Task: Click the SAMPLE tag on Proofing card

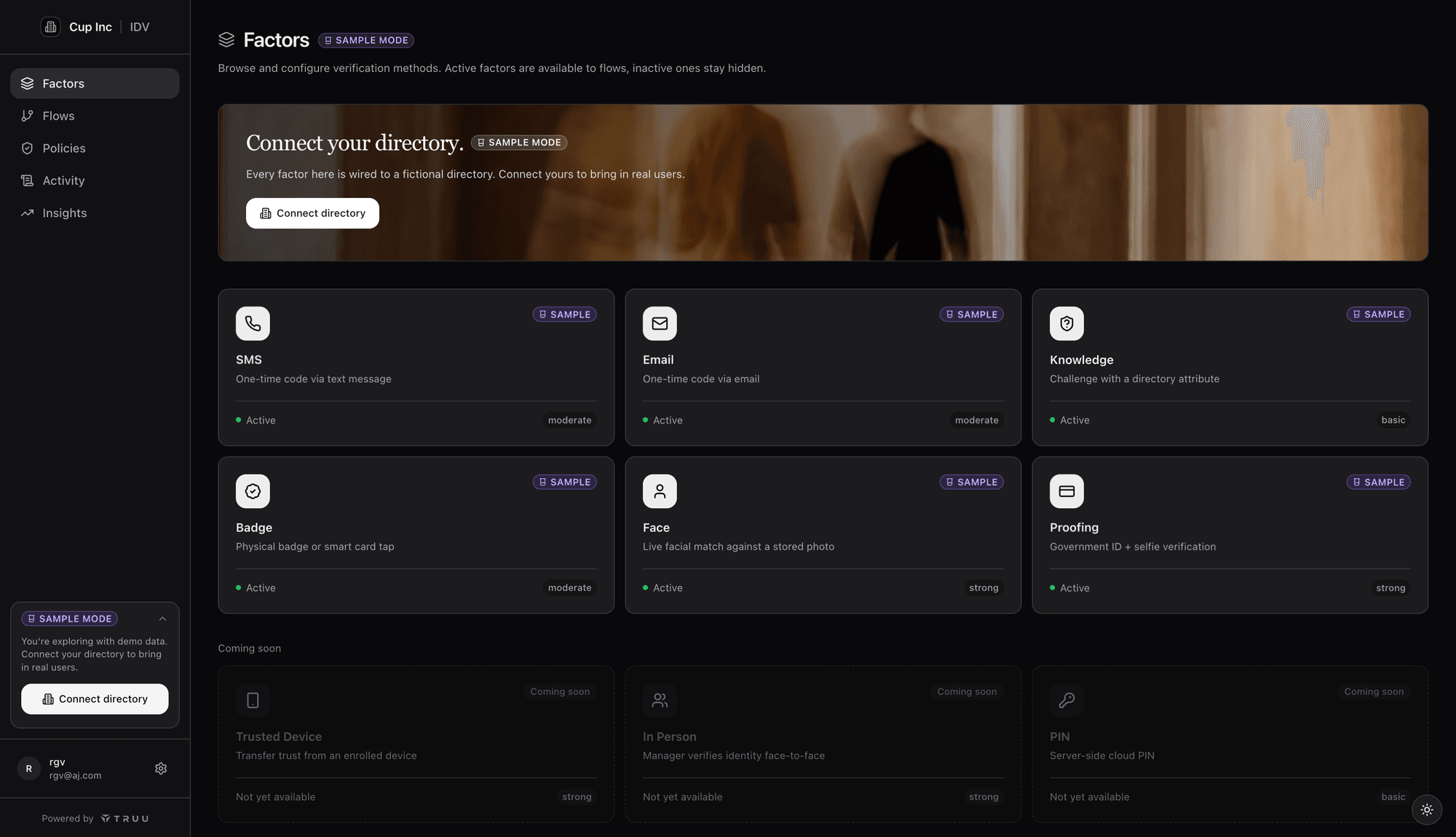Action: point(1379,482)
